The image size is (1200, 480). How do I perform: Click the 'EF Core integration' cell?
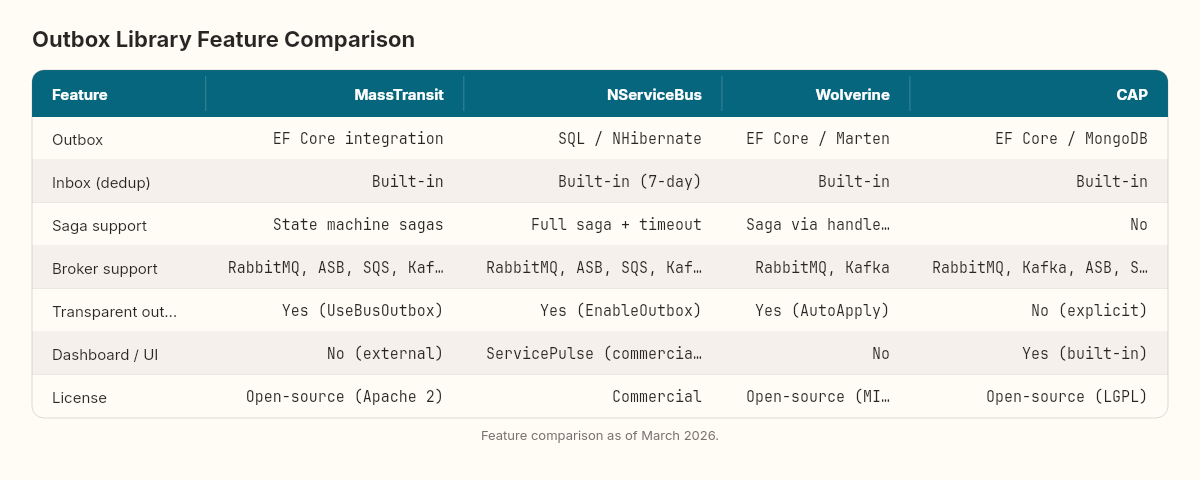[358, 139]
